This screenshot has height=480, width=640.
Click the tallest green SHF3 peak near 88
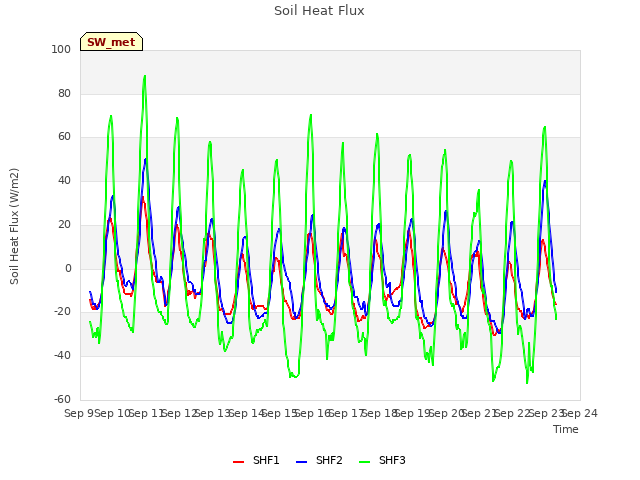144,76
